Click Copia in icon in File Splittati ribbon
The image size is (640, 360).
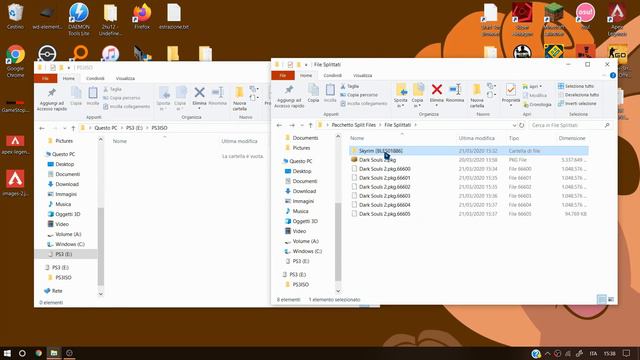coord(418,90)
